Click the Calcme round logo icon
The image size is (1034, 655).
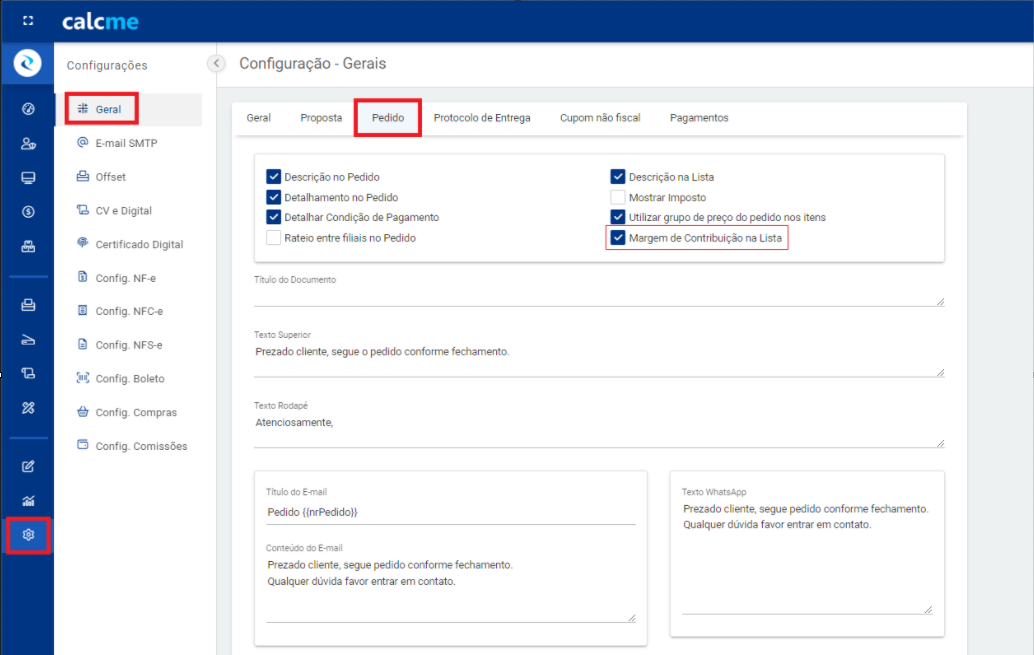click(28, 64)
